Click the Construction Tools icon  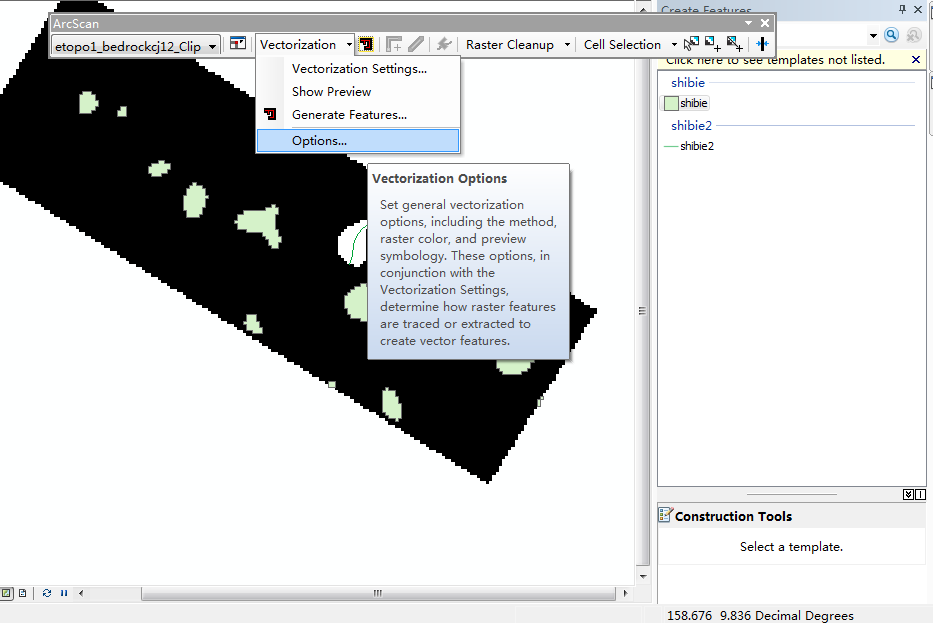click(665, 515)
